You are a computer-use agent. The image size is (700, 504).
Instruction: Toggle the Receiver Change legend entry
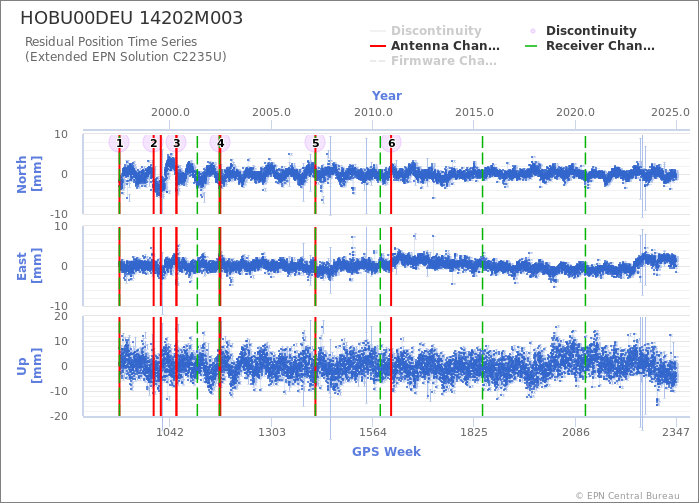pos(589,46)
